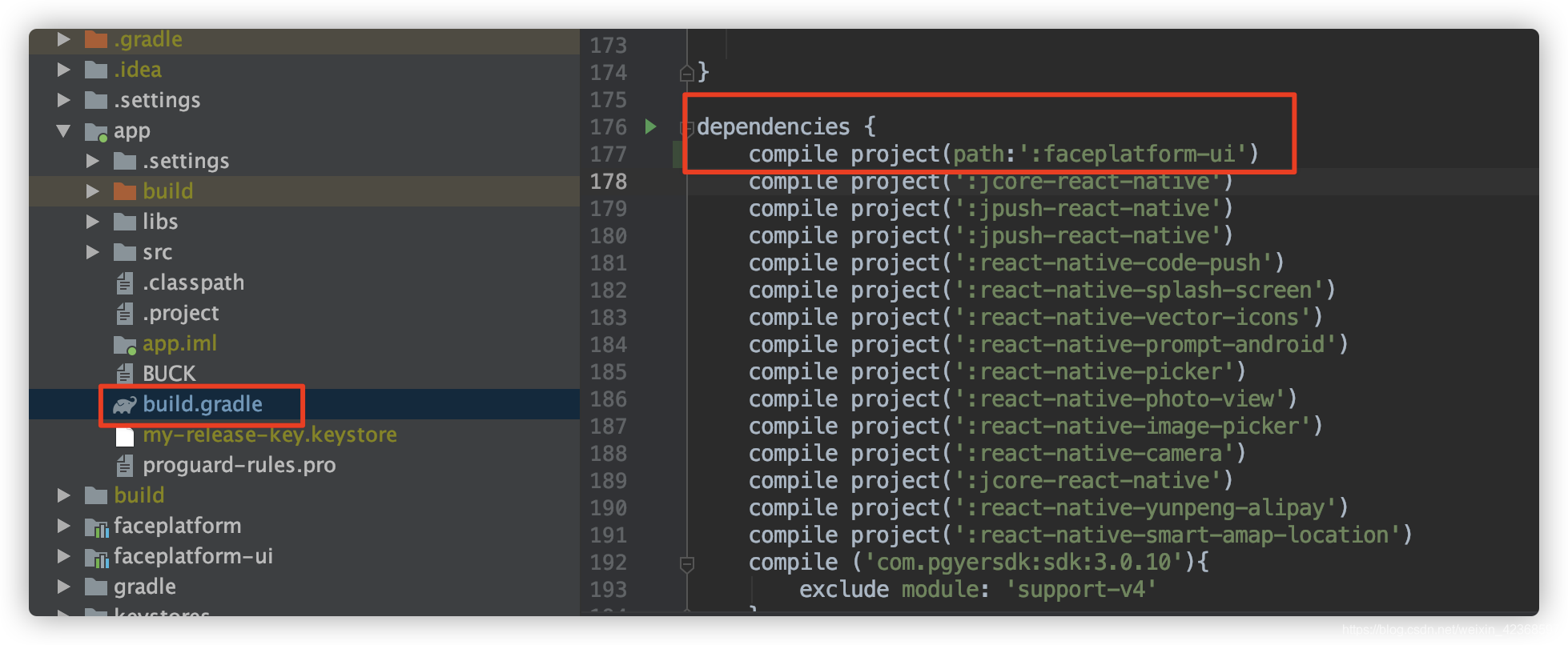Expand the .idea folder arrow

[64, 70]
